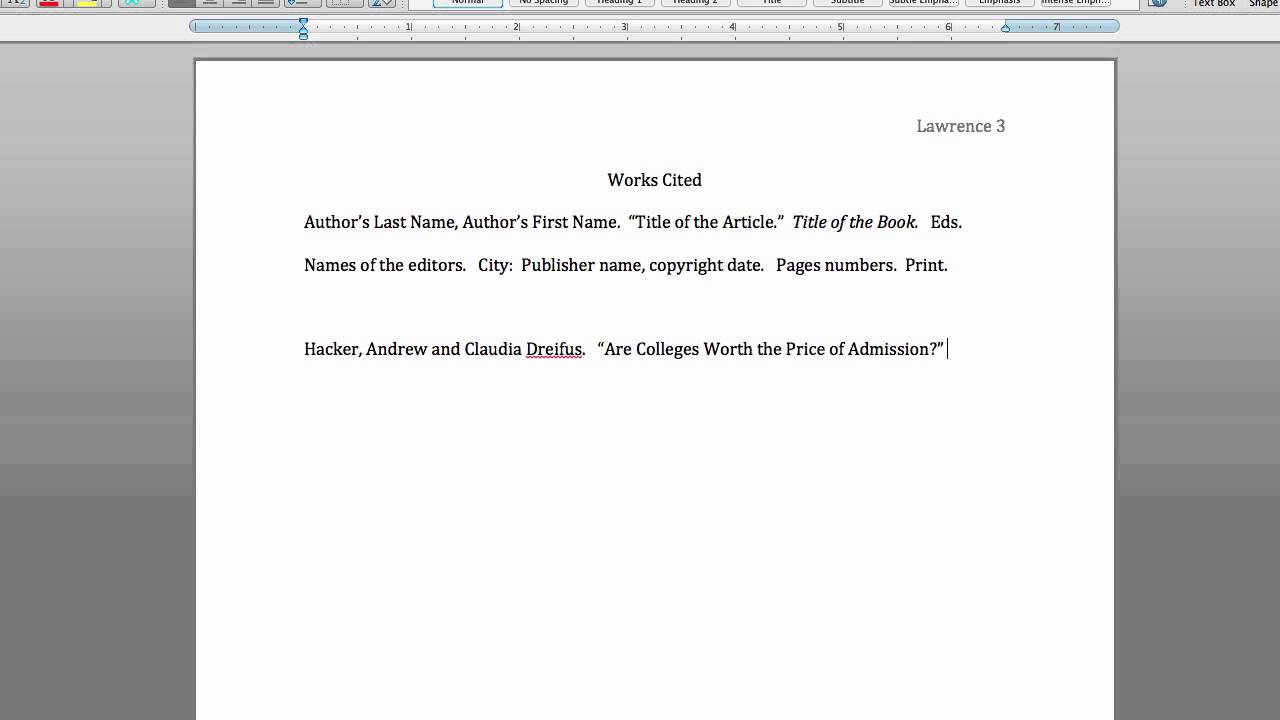
Task: Click on 'City:' in the template line
Action: (495, 265)
